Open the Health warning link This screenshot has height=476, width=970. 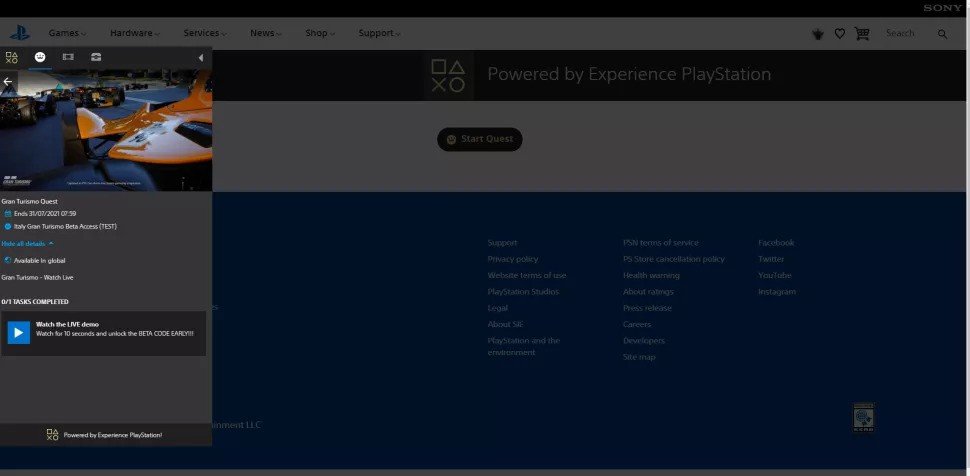tap(651, 275)
